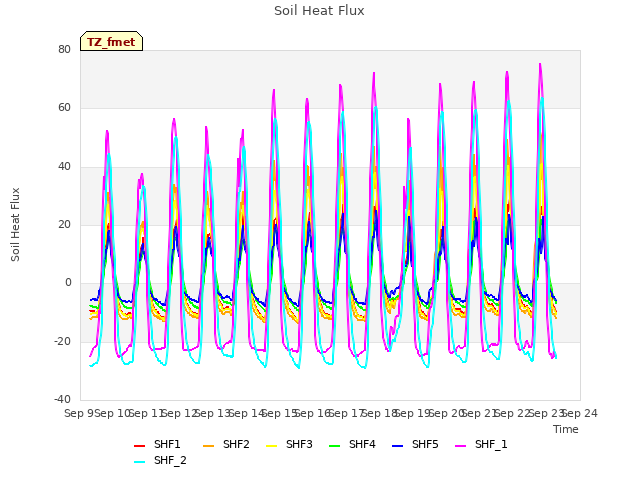Image resolution: width=640 pixels, height=480 pixels.
Task: Toggle the SHF2 legend entry
Action: (226, 444)
